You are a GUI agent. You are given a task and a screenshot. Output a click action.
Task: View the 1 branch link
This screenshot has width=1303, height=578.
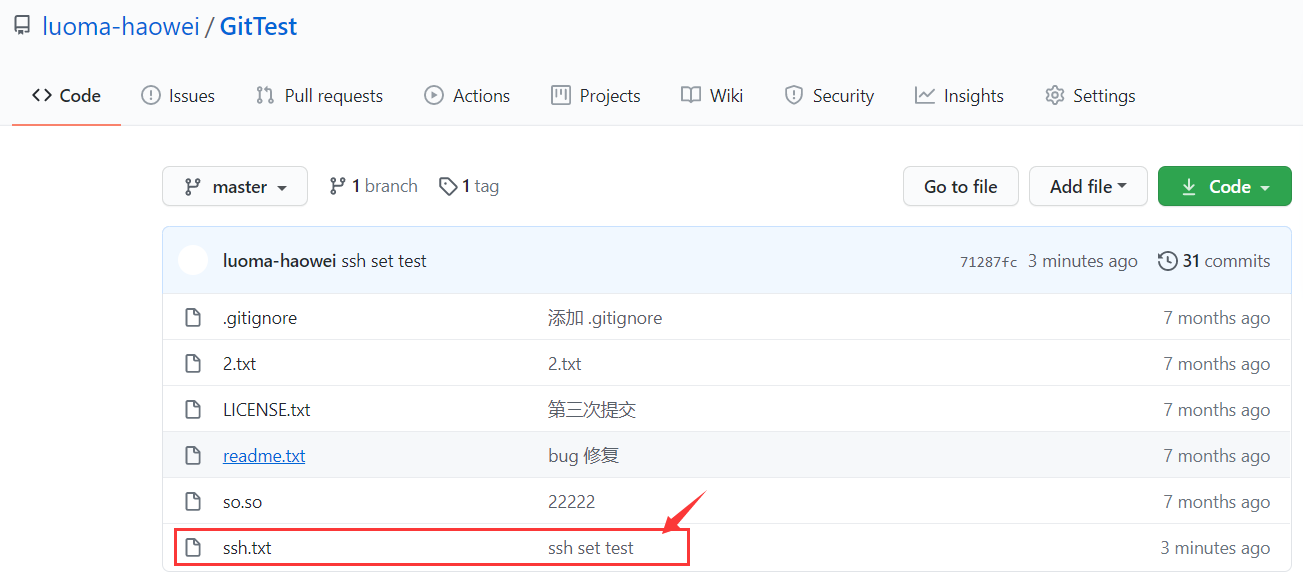(x=373, y=186)
